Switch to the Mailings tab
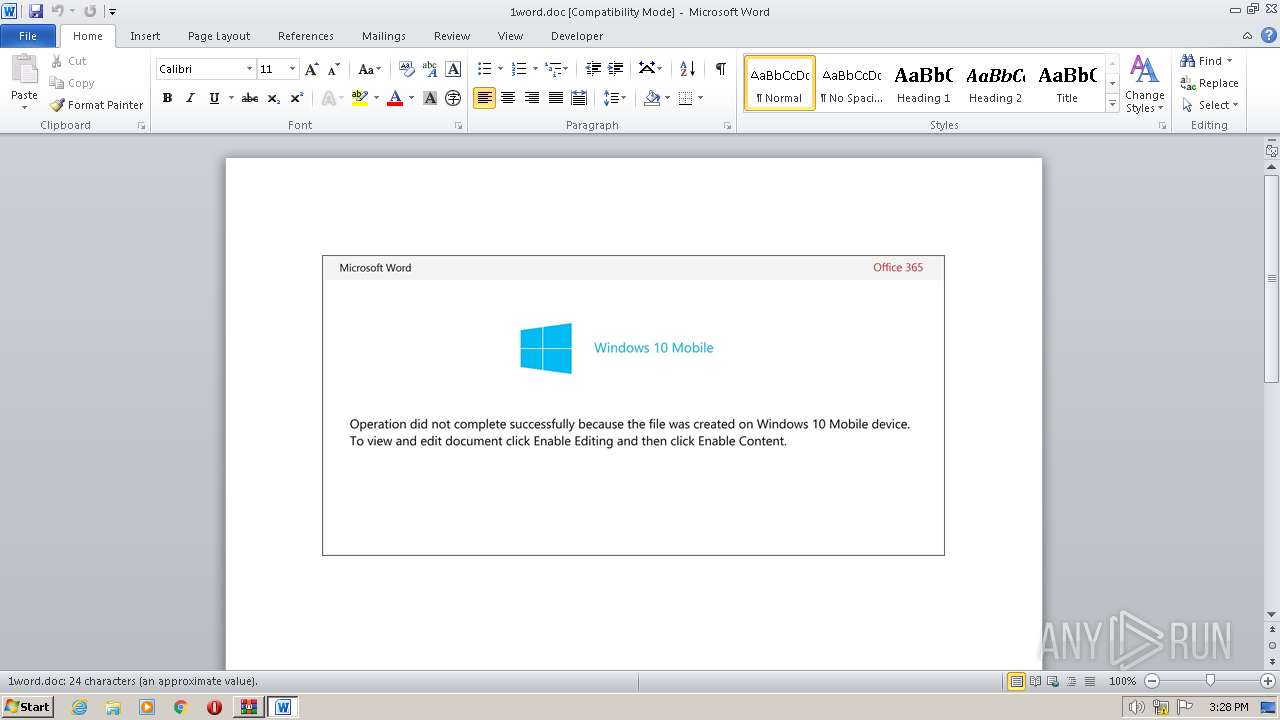Viewport: 1280px width, 720px height. coord(384,36)
